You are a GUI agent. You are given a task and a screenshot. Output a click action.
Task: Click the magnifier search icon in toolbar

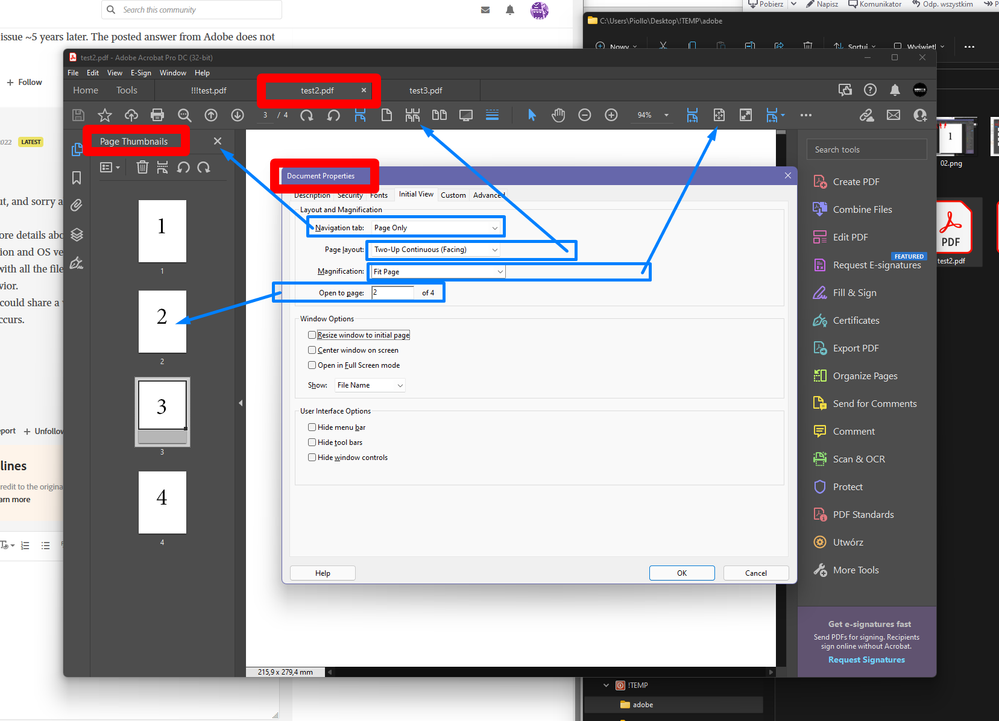184,115
